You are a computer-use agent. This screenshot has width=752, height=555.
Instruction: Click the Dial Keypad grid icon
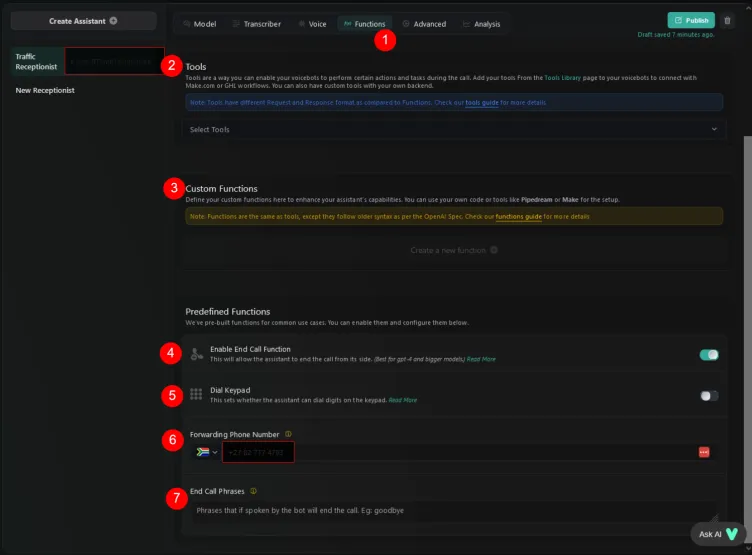196,395
